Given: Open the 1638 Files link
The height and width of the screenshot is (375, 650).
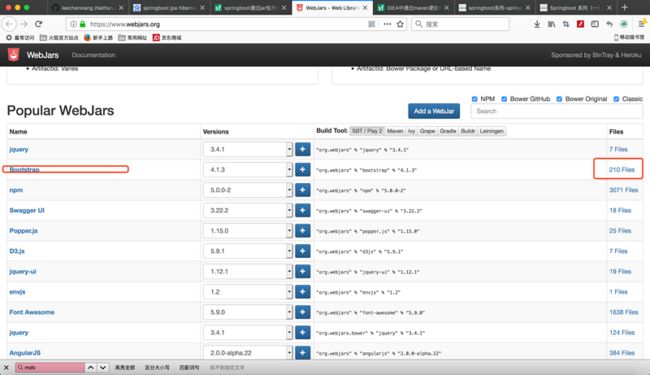Looking at the screenshot, I should [623, 312].
